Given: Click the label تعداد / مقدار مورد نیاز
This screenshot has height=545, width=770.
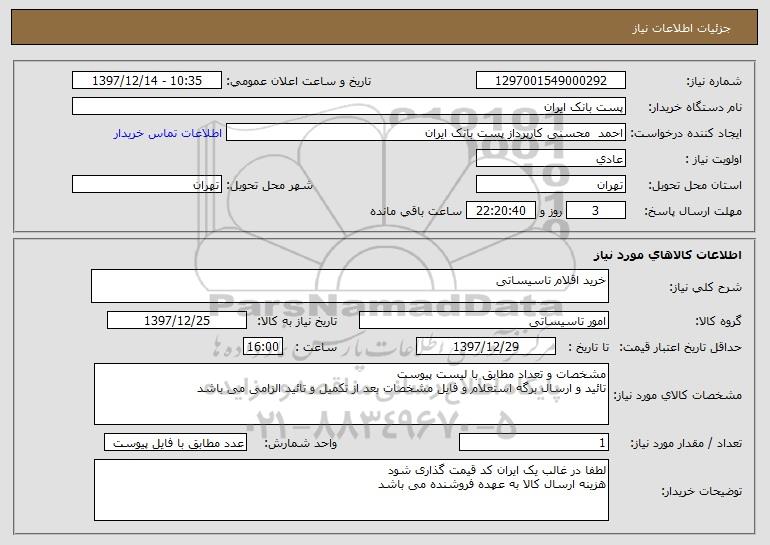Looking at the screenshot, I should click(x=686, y=443).
